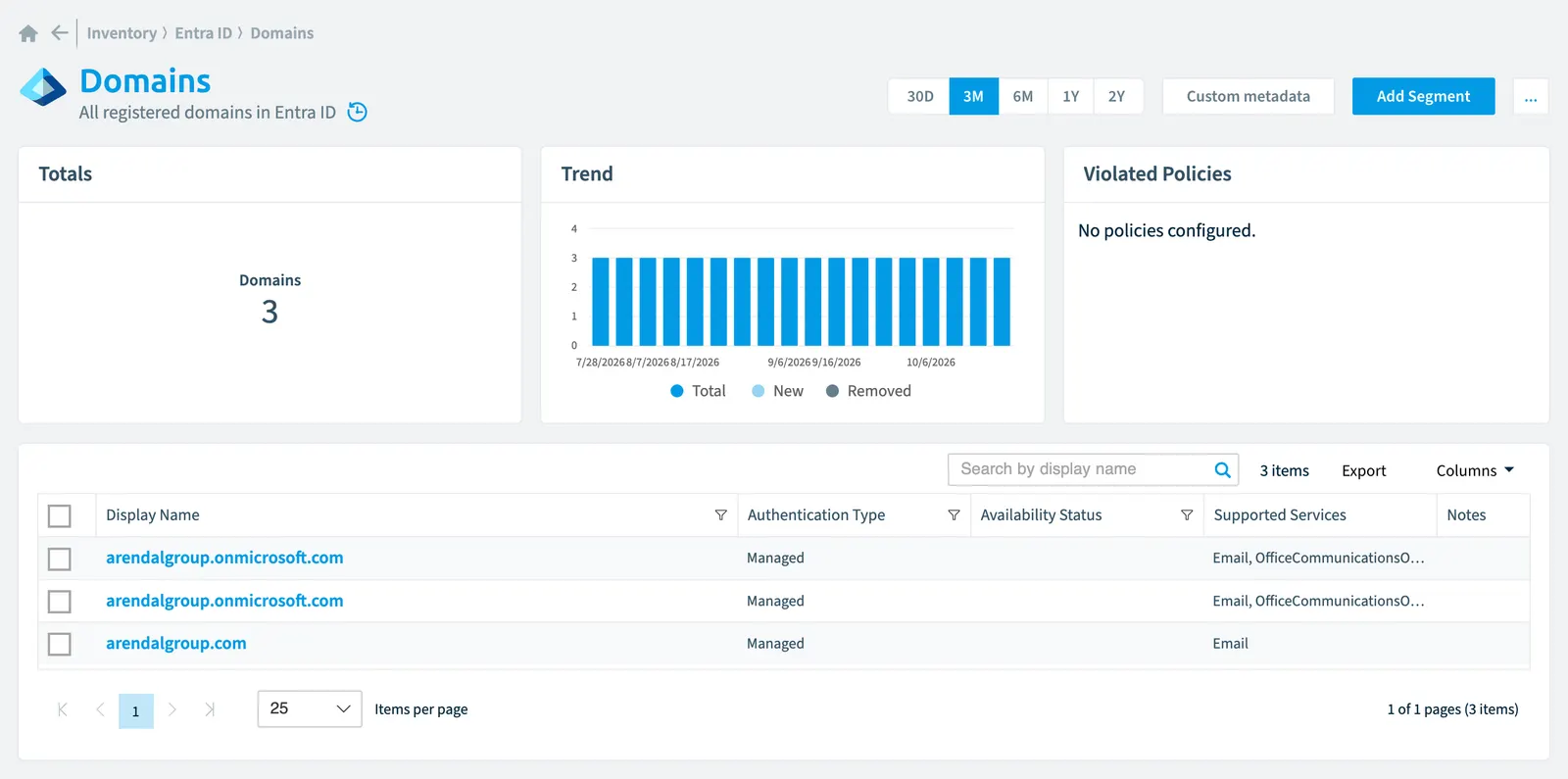Click the search magnifier icon
Image resolution: width=1568 pixels, height=779 pixels.
pyautogui.click(x=1222, y=469)
